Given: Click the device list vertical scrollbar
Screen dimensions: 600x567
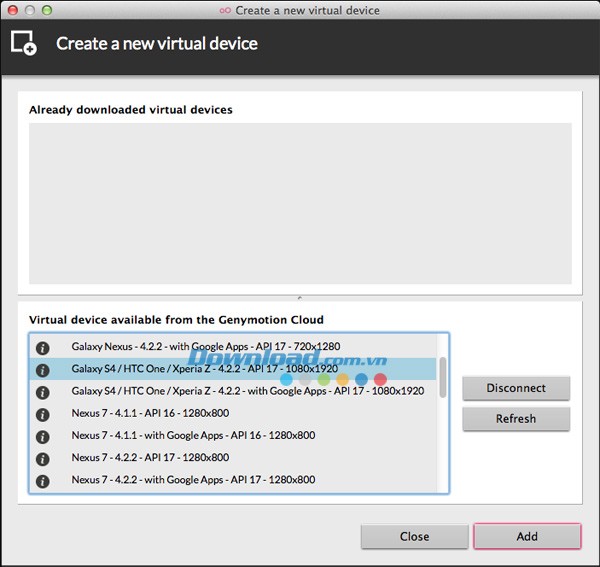Looking at the screenshot, I should [x=443, y=378].
